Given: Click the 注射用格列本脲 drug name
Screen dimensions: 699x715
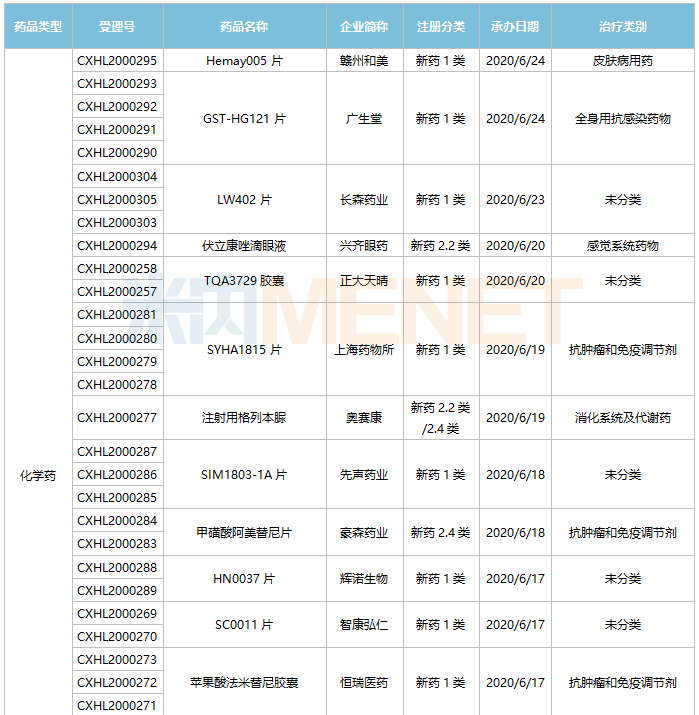Looking at the screenshot, I should (x=244, y=418).
